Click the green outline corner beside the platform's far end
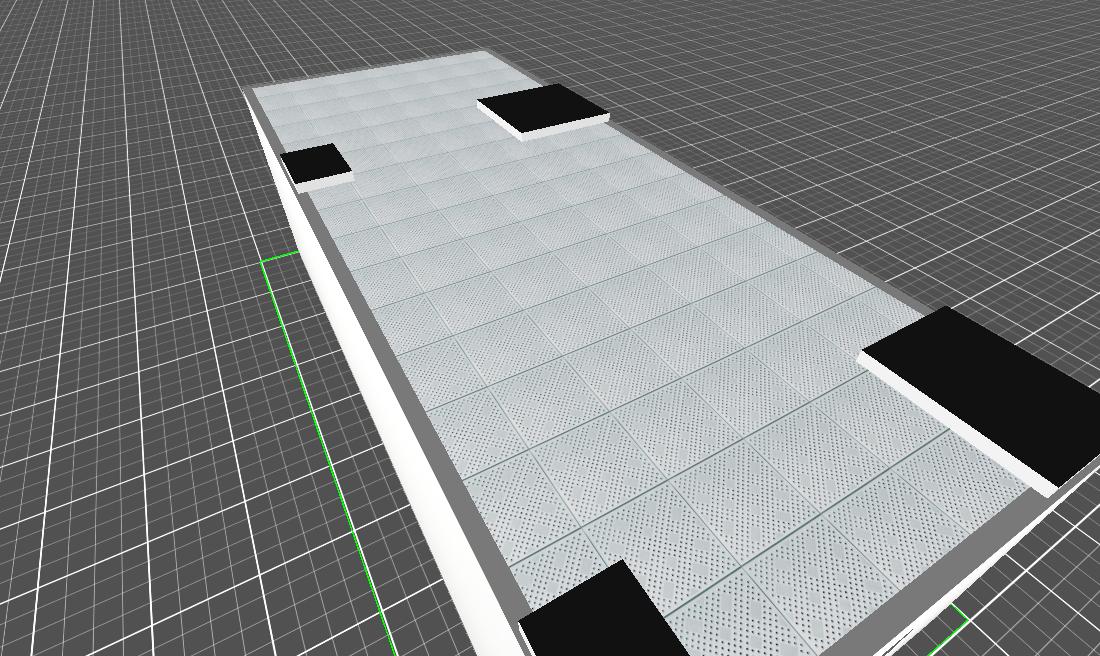 click(266, 262)
